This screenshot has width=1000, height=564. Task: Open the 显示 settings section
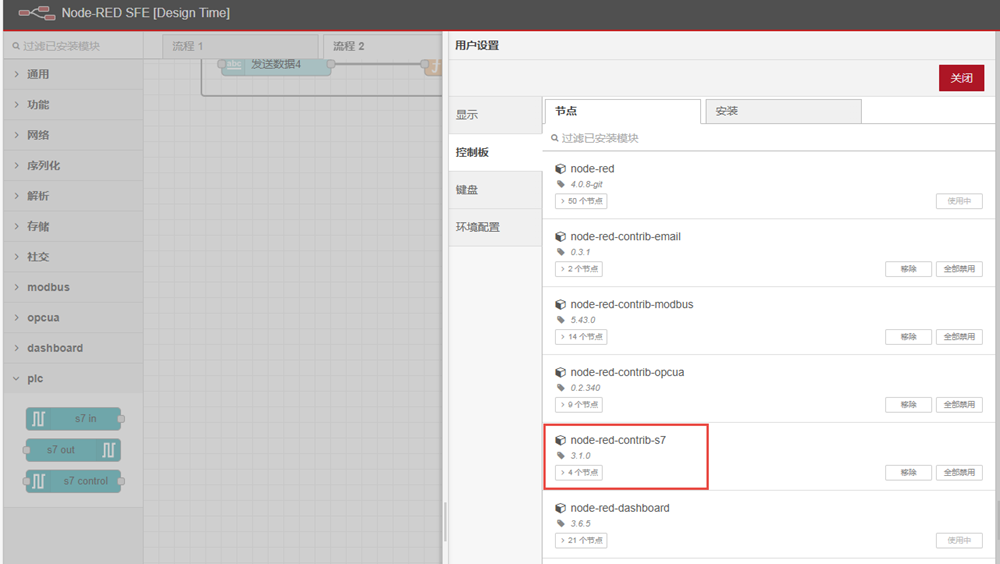[496, 115]
